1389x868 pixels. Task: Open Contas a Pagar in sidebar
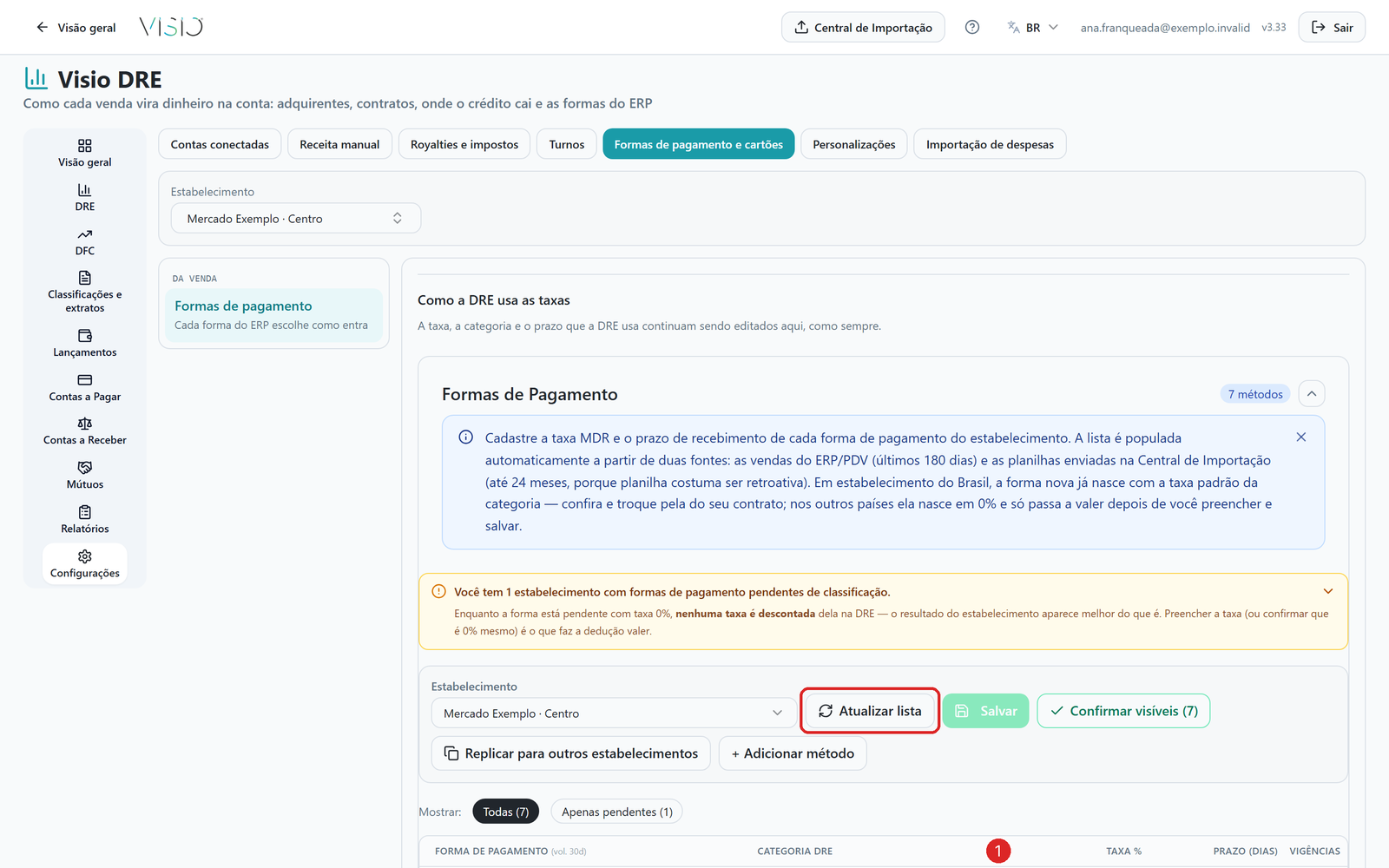tap(85, 387)
